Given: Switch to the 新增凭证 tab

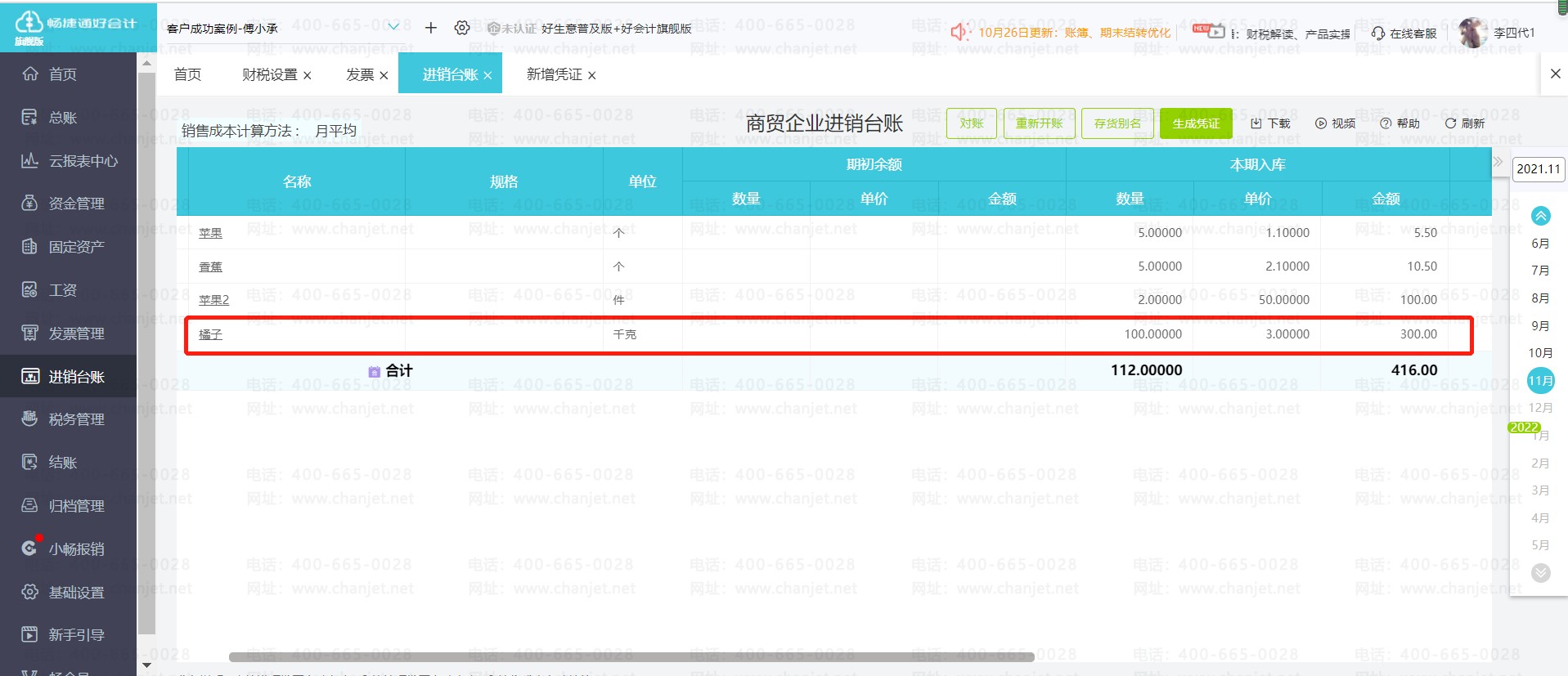Looking at the screenshot, I should tap(554, 75).
